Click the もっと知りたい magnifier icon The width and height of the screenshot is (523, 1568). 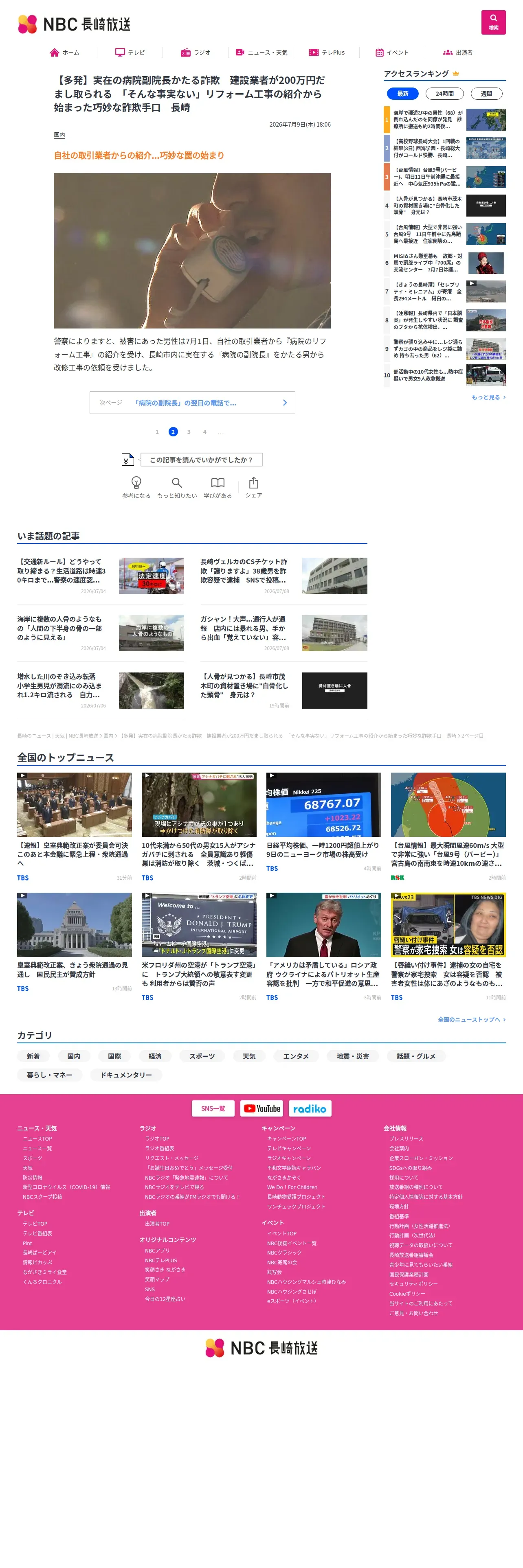pos(176,482)
